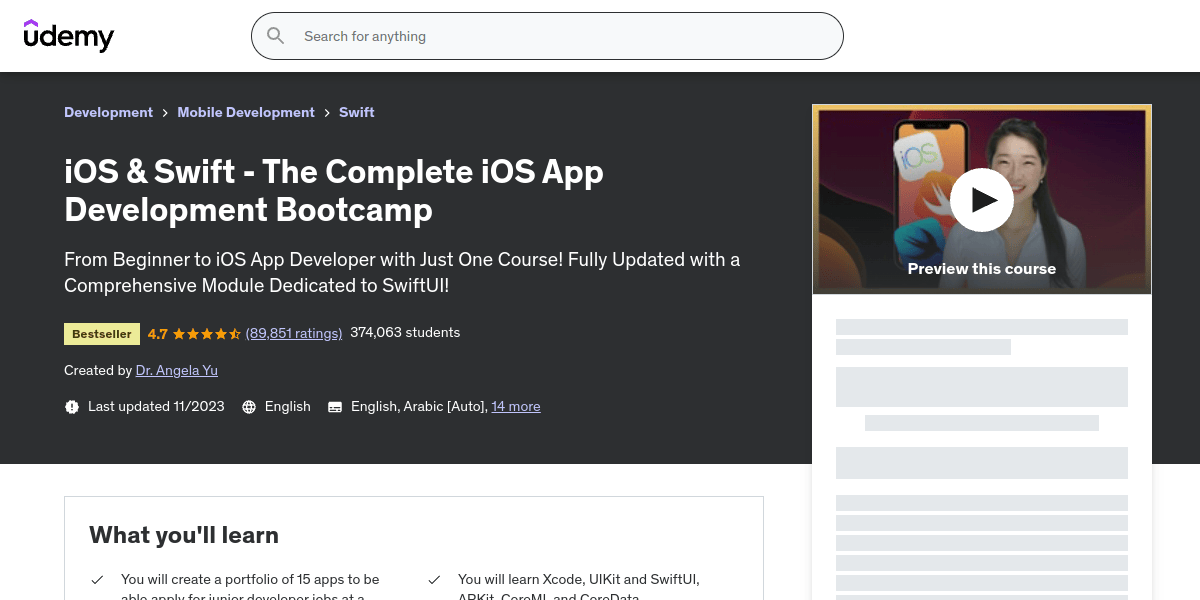1200x600 pixels.
Task: Click the Bestseller badge
Action: (x=101, y=333)
